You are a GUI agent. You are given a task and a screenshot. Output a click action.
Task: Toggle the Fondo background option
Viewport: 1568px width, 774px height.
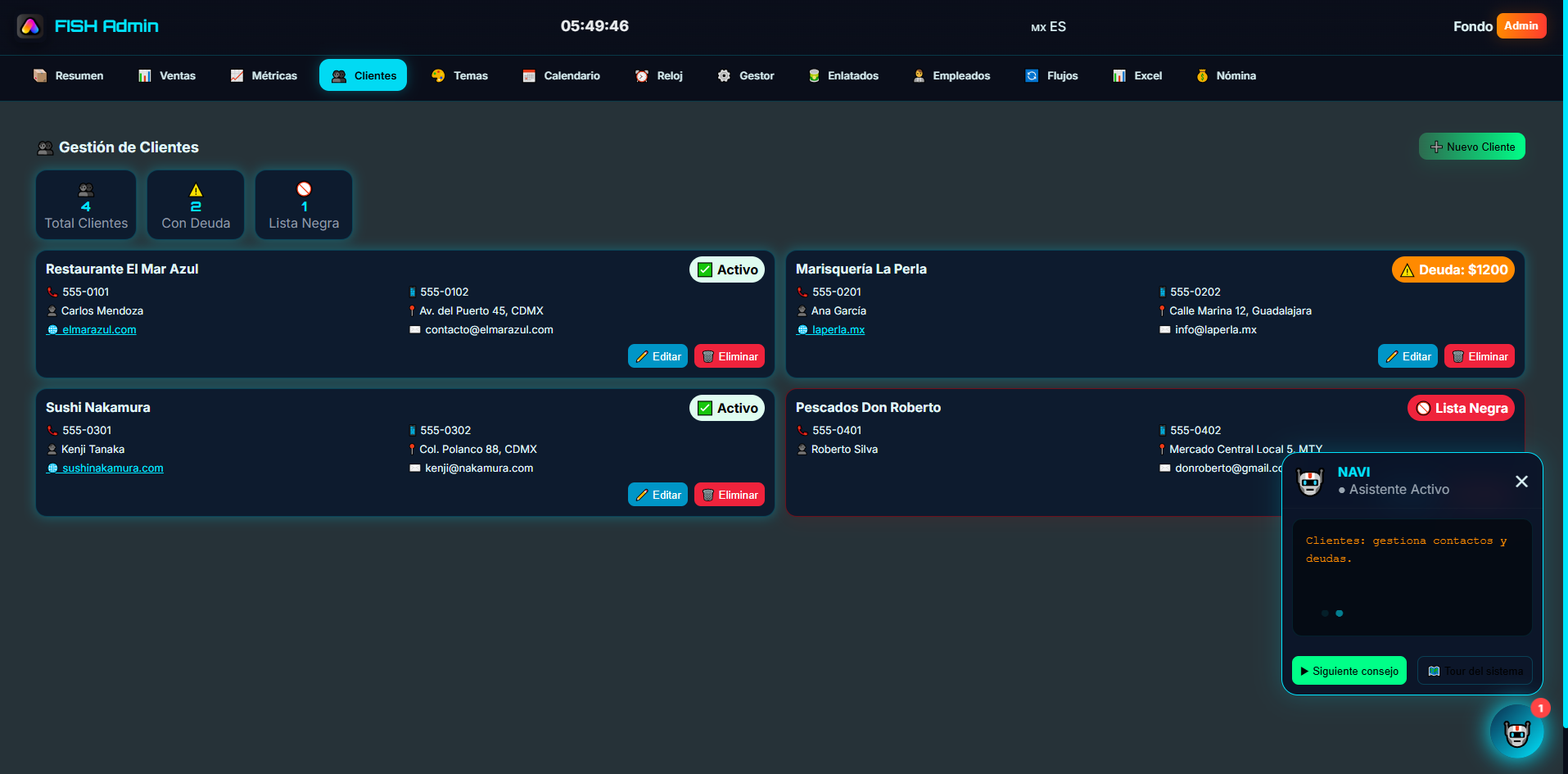[1472, 26]
